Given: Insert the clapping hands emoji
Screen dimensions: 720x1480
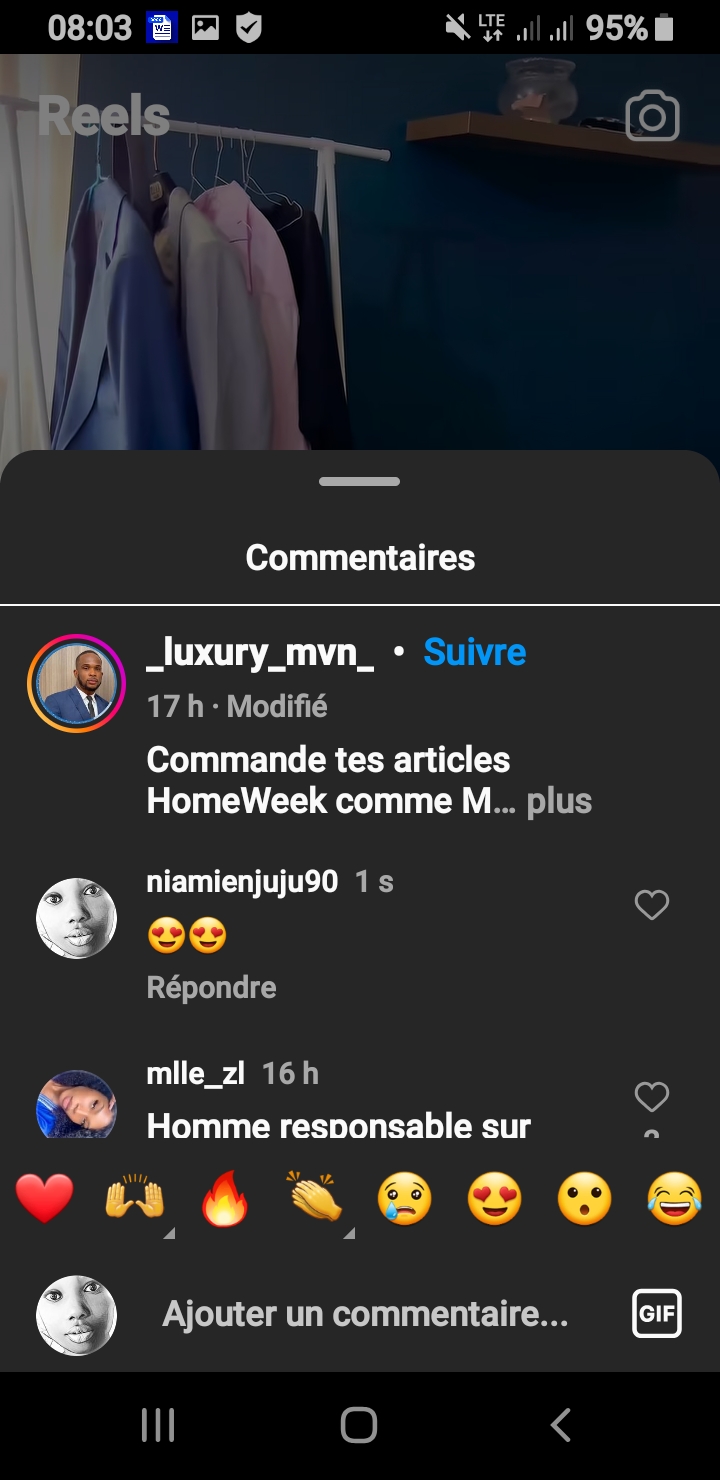Looking at the screenshot, I should click(x=315, y=1199).
